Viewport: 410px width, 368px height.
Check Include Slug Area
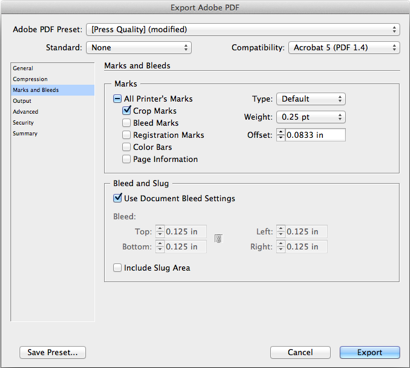coord(117,268)
